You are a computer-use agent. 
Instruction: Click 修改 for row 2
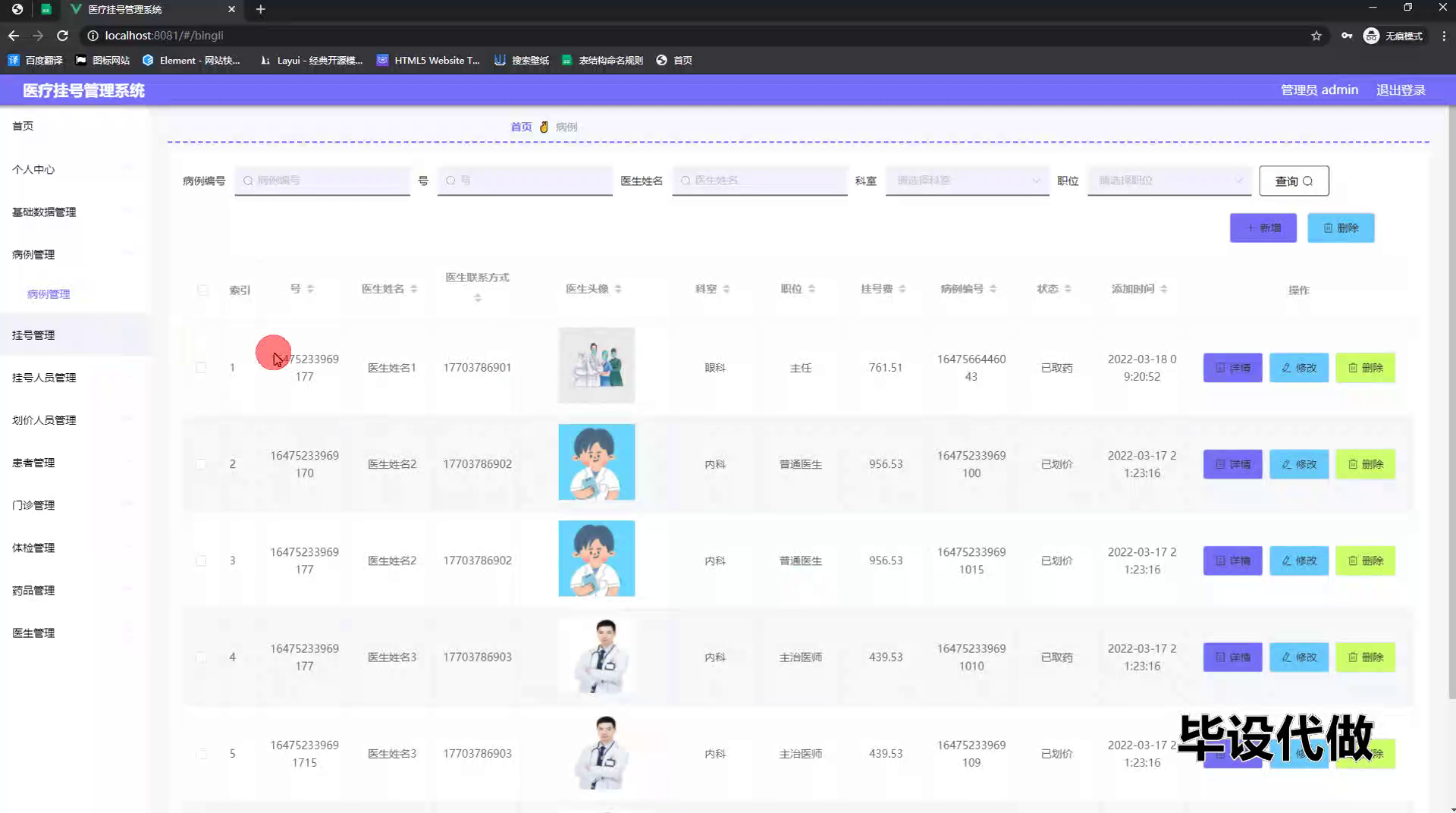coord(1299,464)
